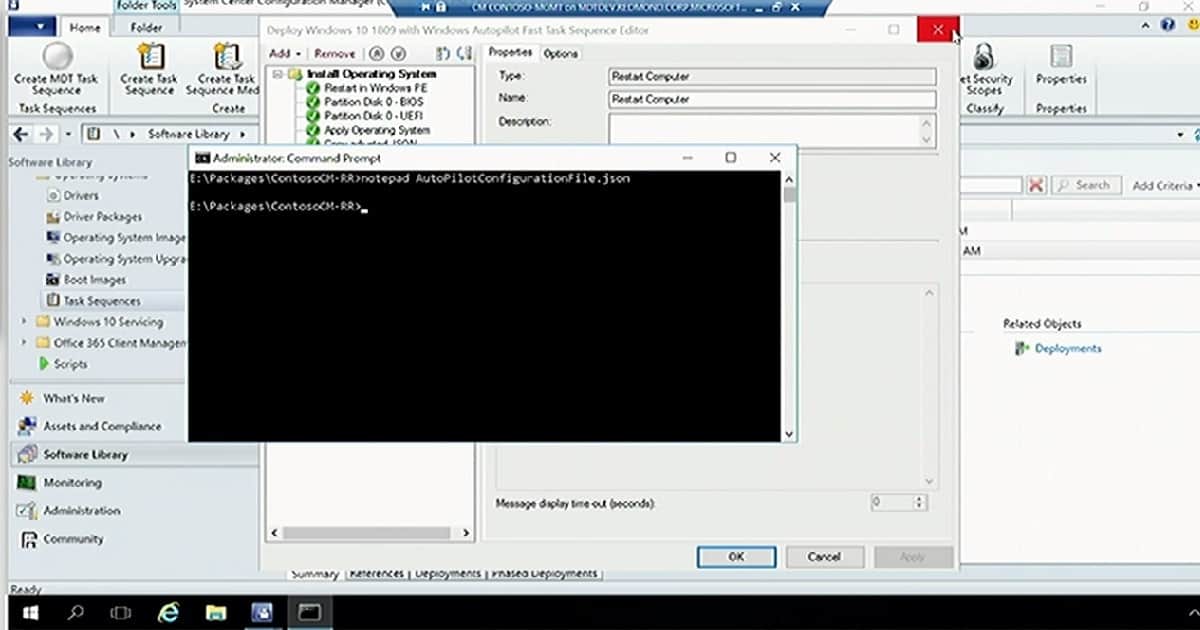Open What's New workspace
Image resolution: width=1200 pixels, height=630 pixels.
point(62,398)
